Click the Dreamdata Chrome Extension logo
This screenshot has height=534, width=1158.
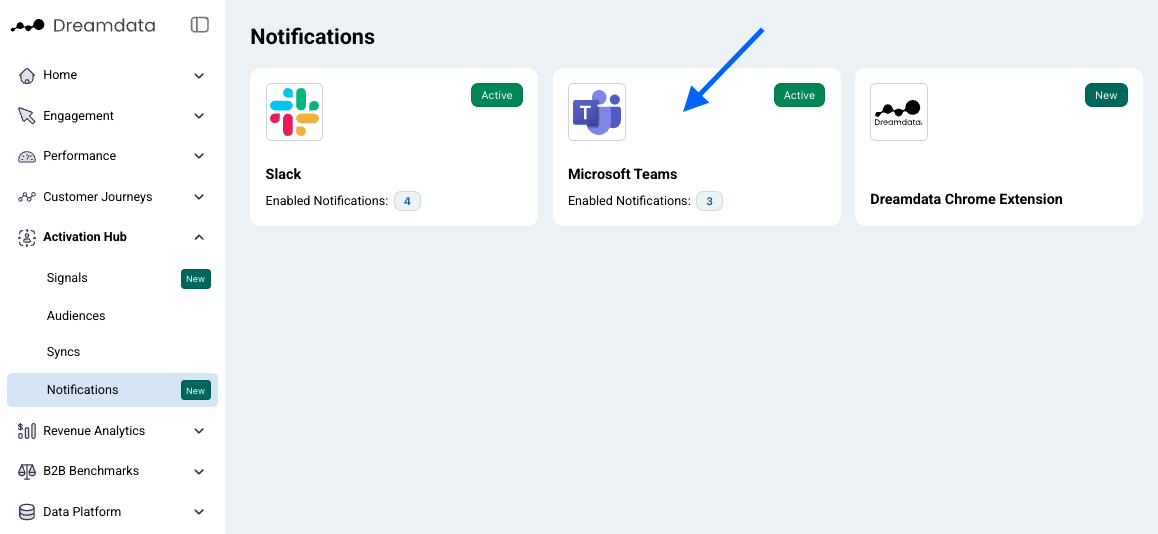click(x=899, y=112)
